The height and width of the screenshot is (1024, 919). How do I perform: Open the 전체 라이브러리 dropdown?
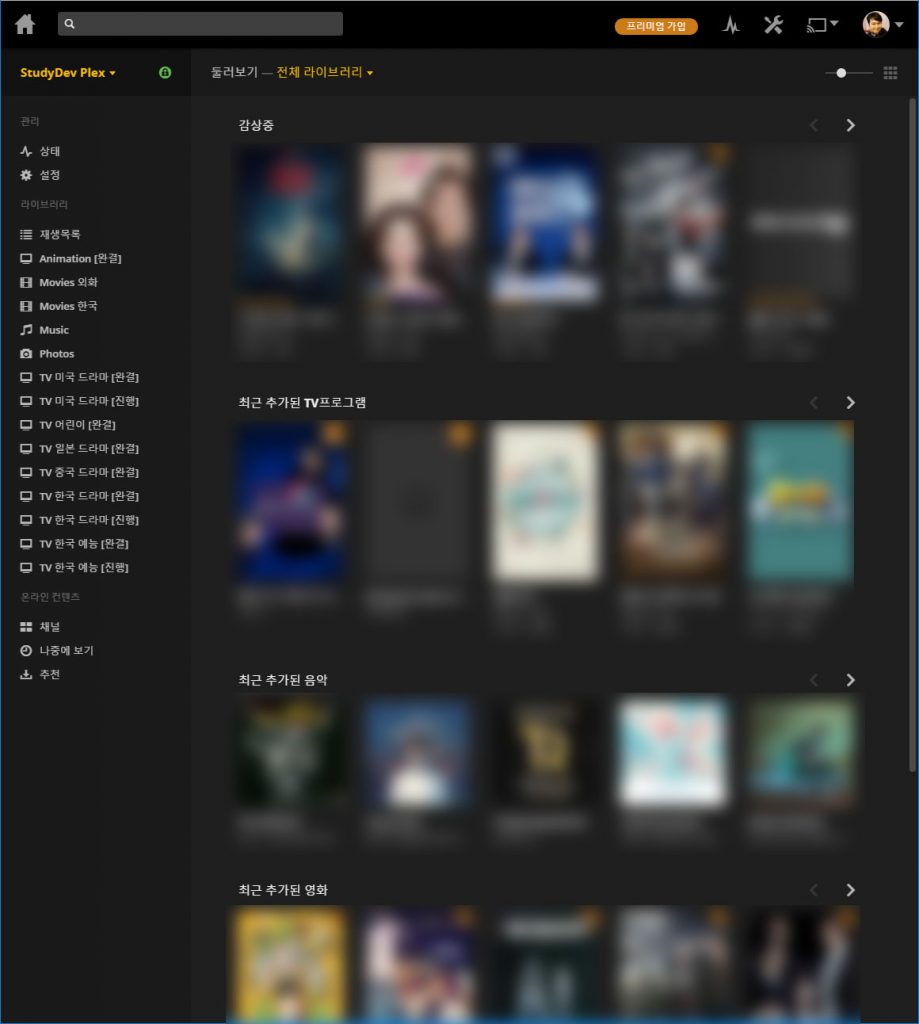(325, 73)
